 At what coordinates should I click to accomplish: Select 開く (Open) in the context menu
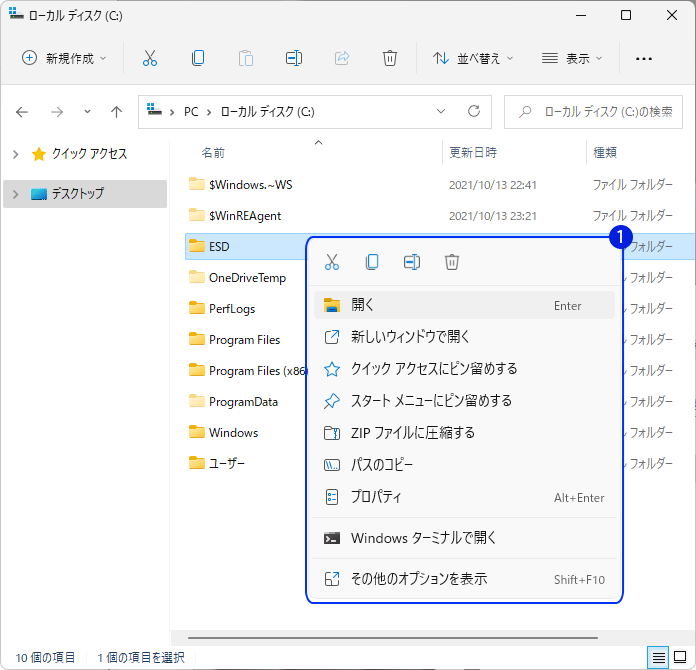[x=464, y=305]
